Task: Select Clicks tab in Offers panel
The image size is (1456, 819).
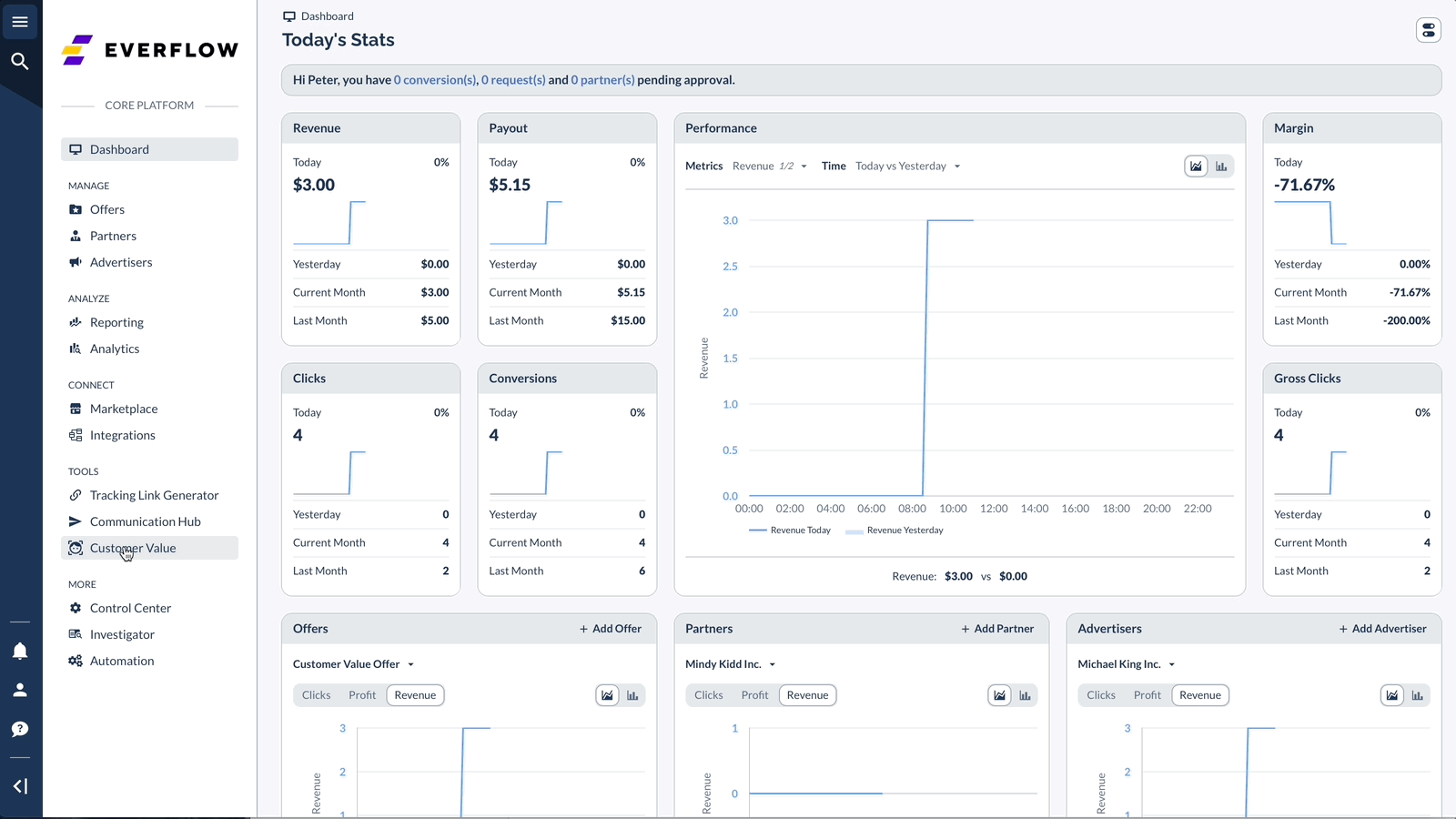Action: click(317, 695)
